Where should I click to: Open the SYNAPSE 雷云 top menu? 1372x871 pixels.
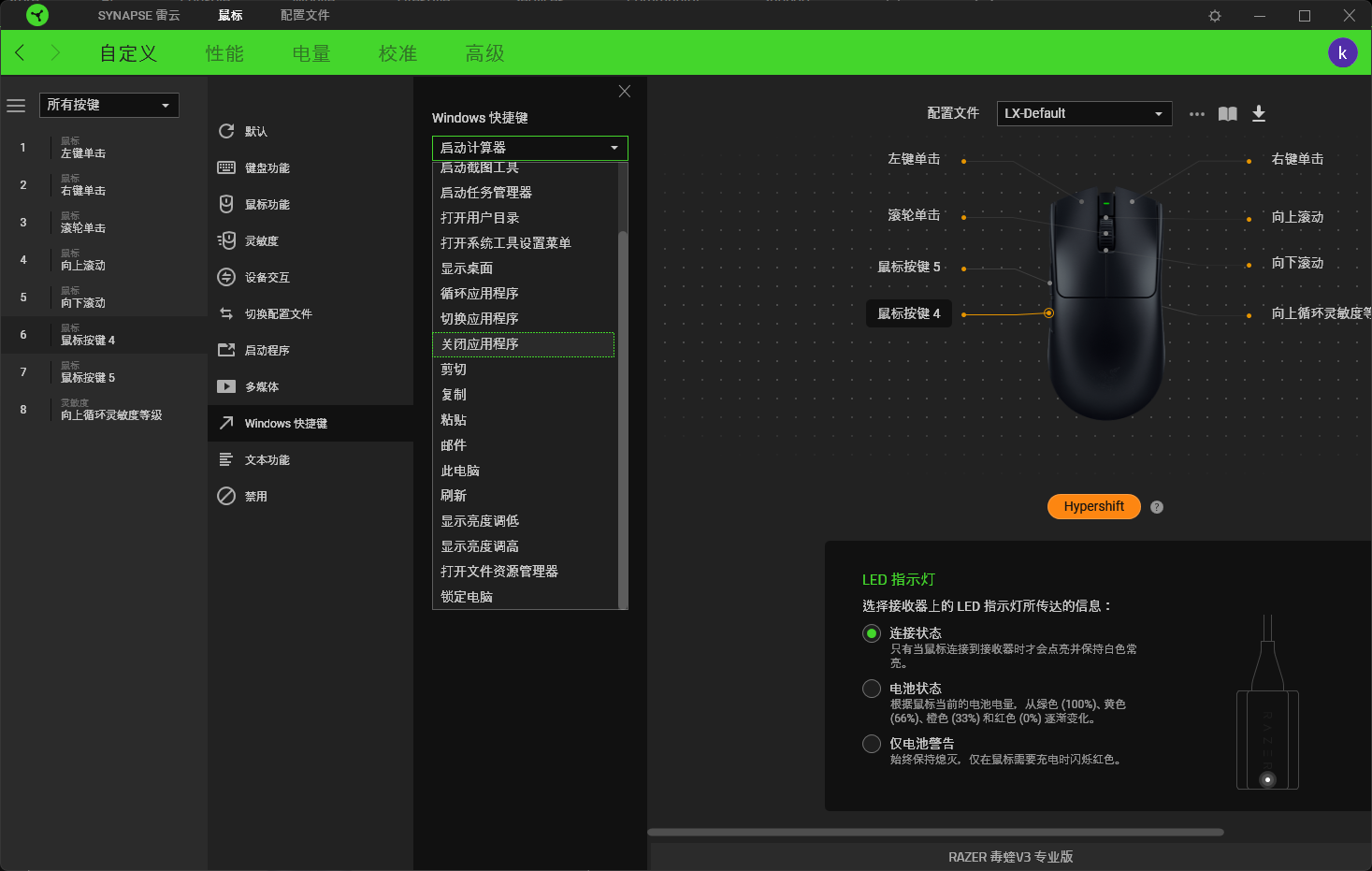coord(138,15)
